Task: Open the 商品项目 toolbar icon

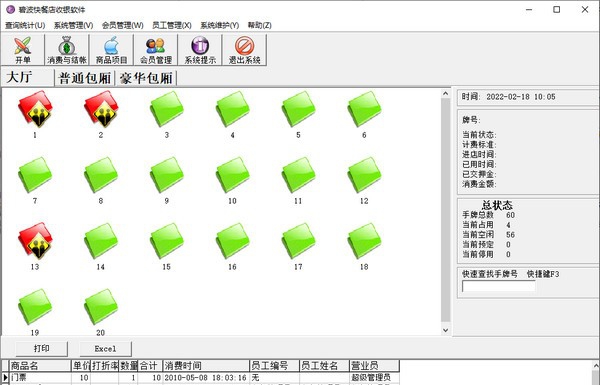Action: click(x=111, y=50)
